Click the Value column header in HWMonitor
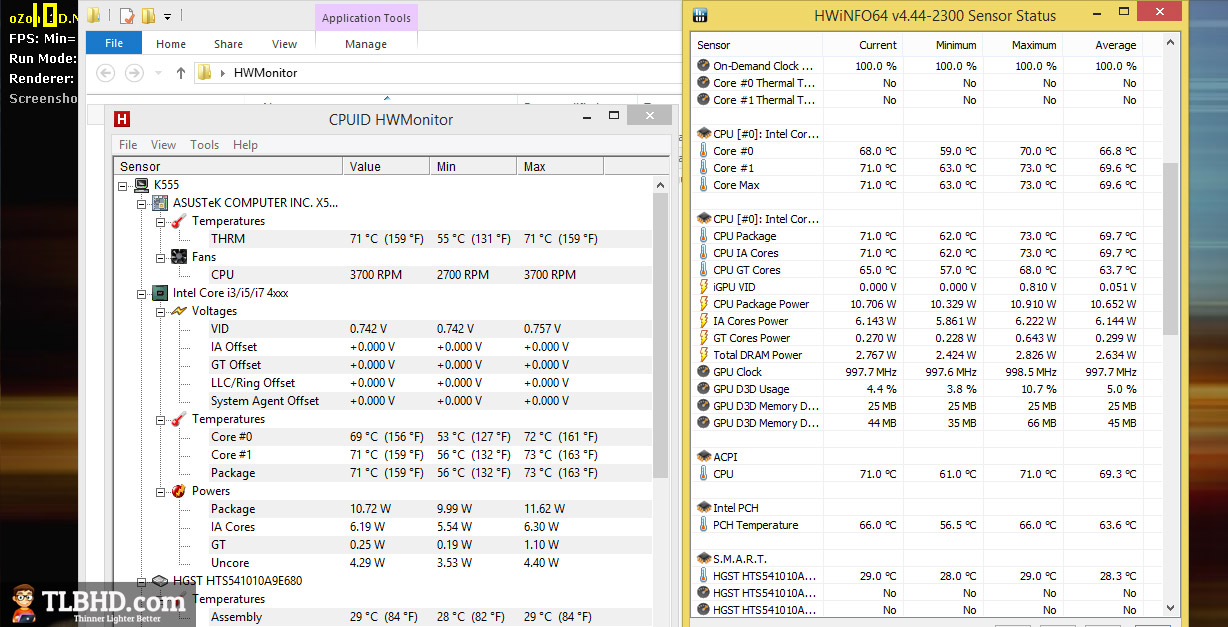Viewport: 1228px width, 627px height. [386, 167]
